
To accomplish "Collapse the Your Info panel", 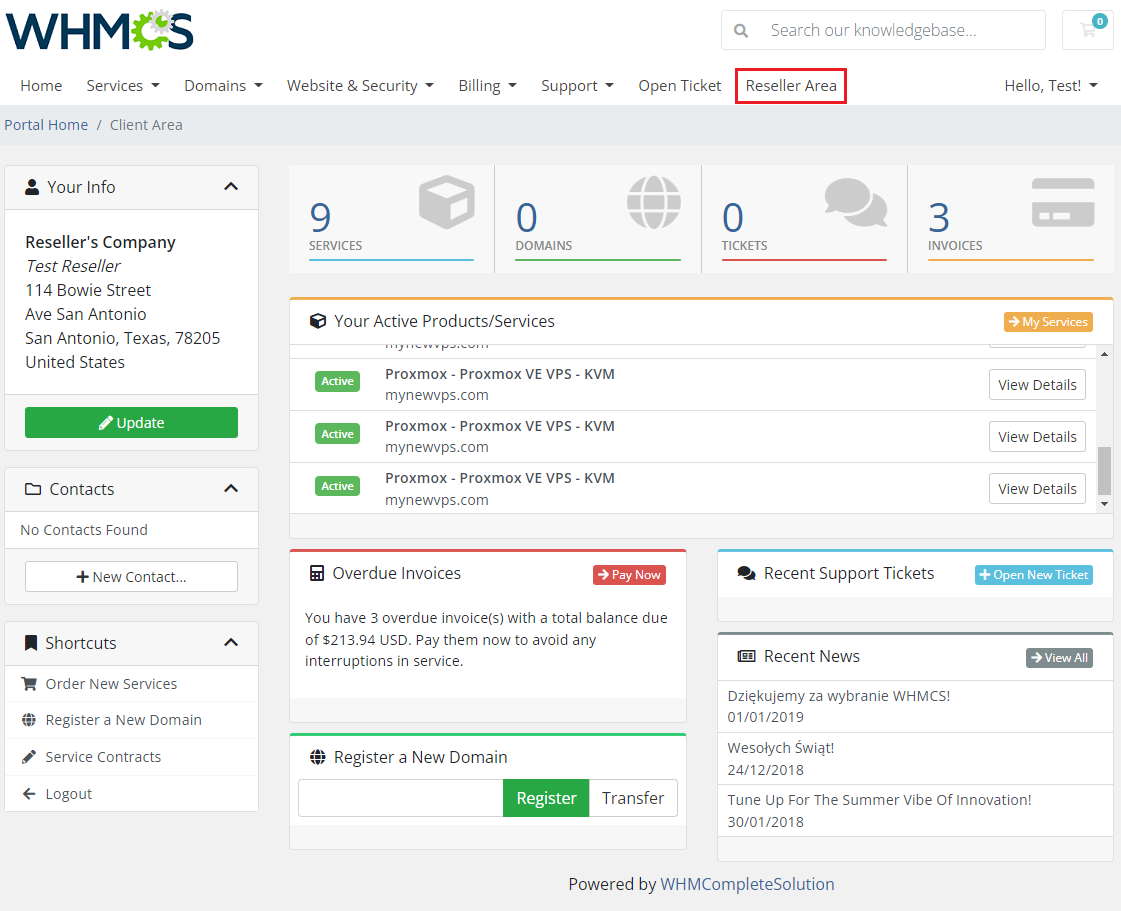I will pos(231,187).
